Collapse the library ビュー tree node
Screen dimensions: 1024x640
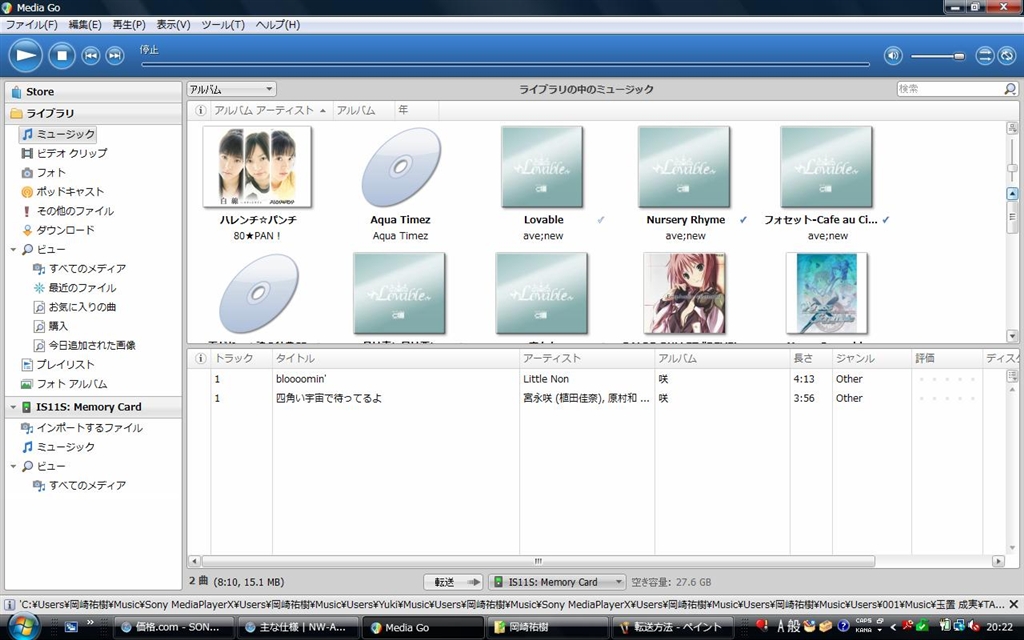[x=13, y=249]
